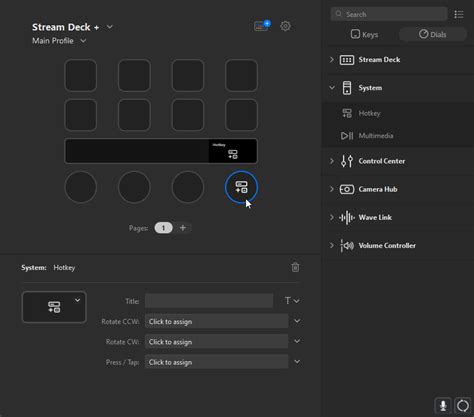This screenshot has height=417, width=474.
Task: Select the Hotkey action icon in list
Action: coord(347,113)
